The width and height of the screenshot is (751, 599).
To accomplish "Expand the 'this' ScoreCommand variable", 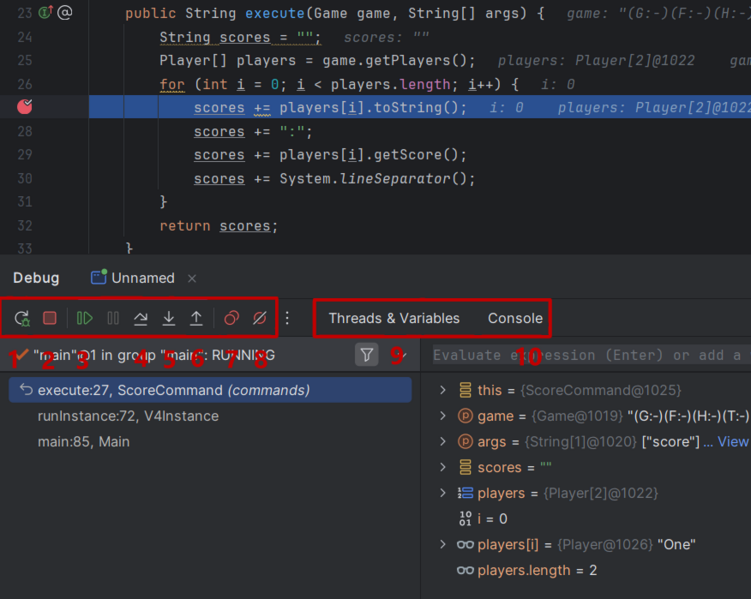I will click(443, 390).
